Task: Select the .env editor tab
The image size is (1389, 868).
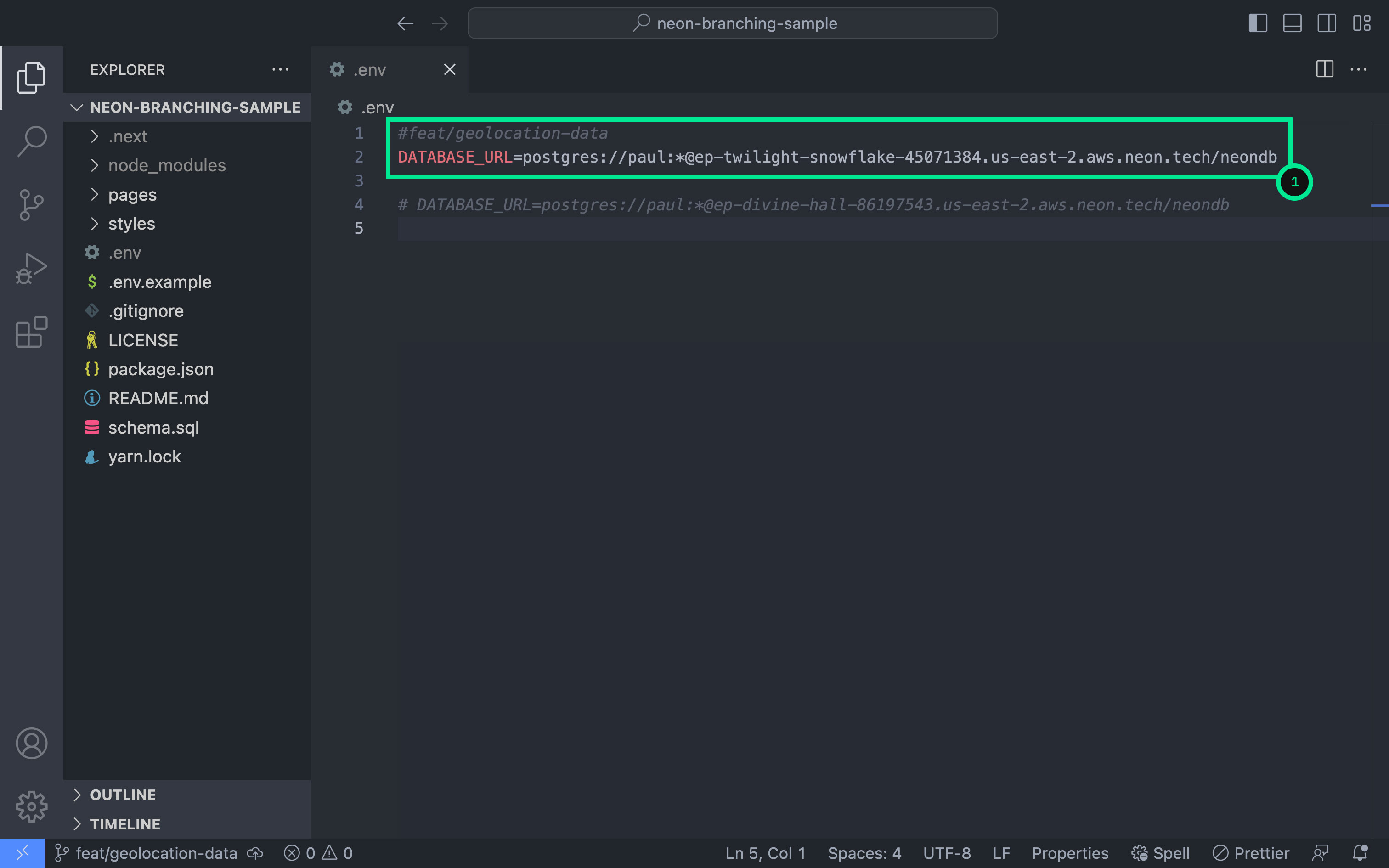Action: [370, 69]
